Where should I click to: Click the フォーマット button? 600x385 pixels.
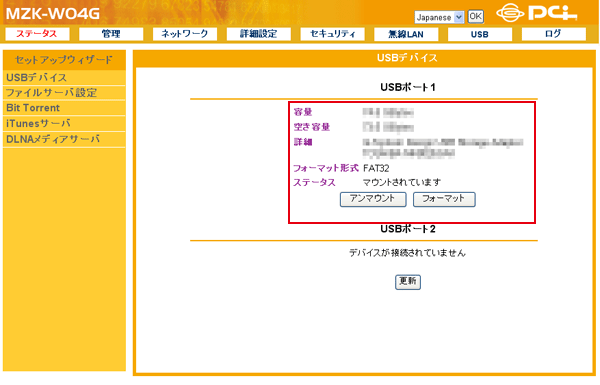(444, 199)
